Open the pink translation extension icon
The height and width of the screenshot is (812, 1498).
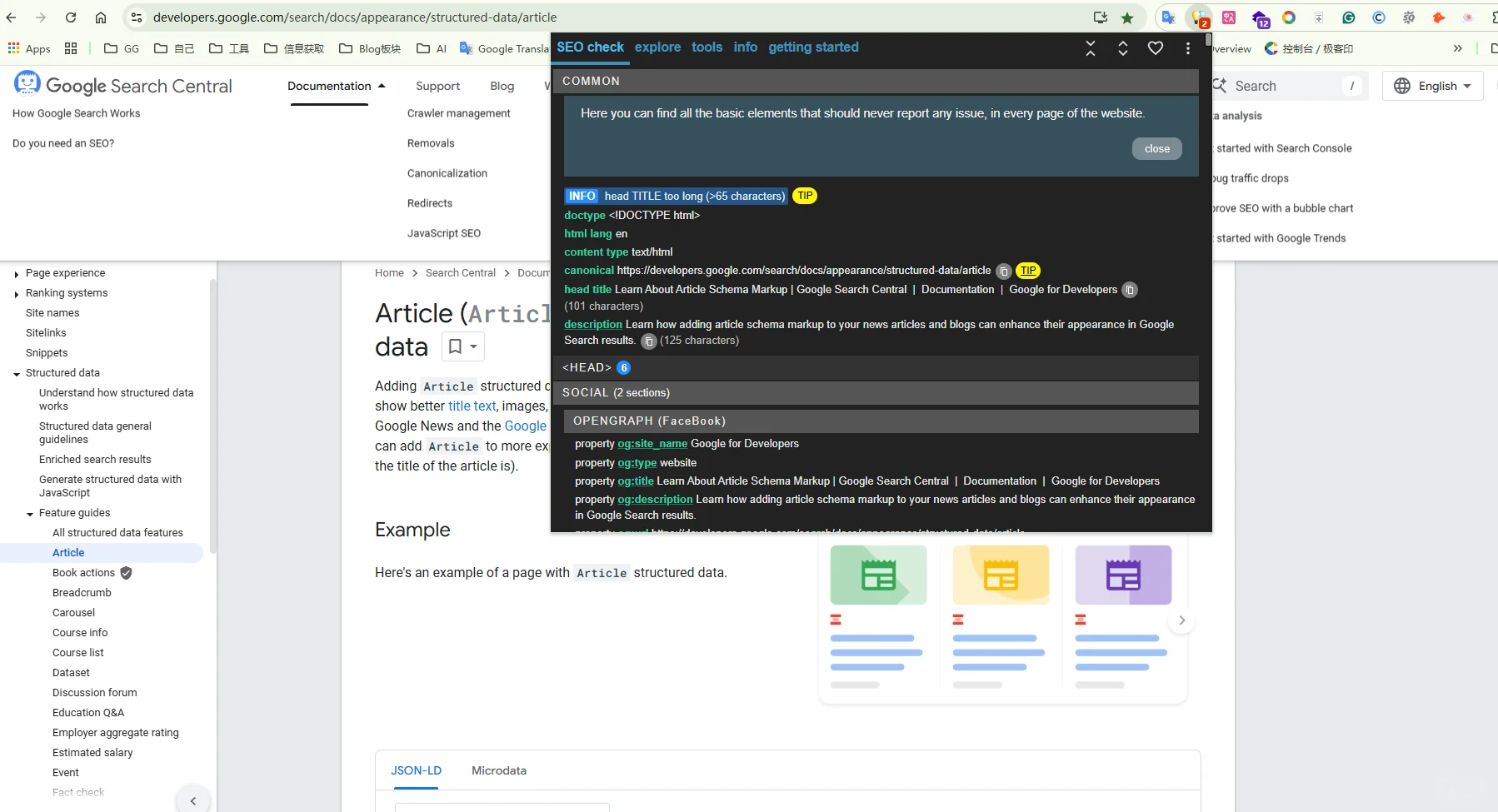coord(1229,17)
